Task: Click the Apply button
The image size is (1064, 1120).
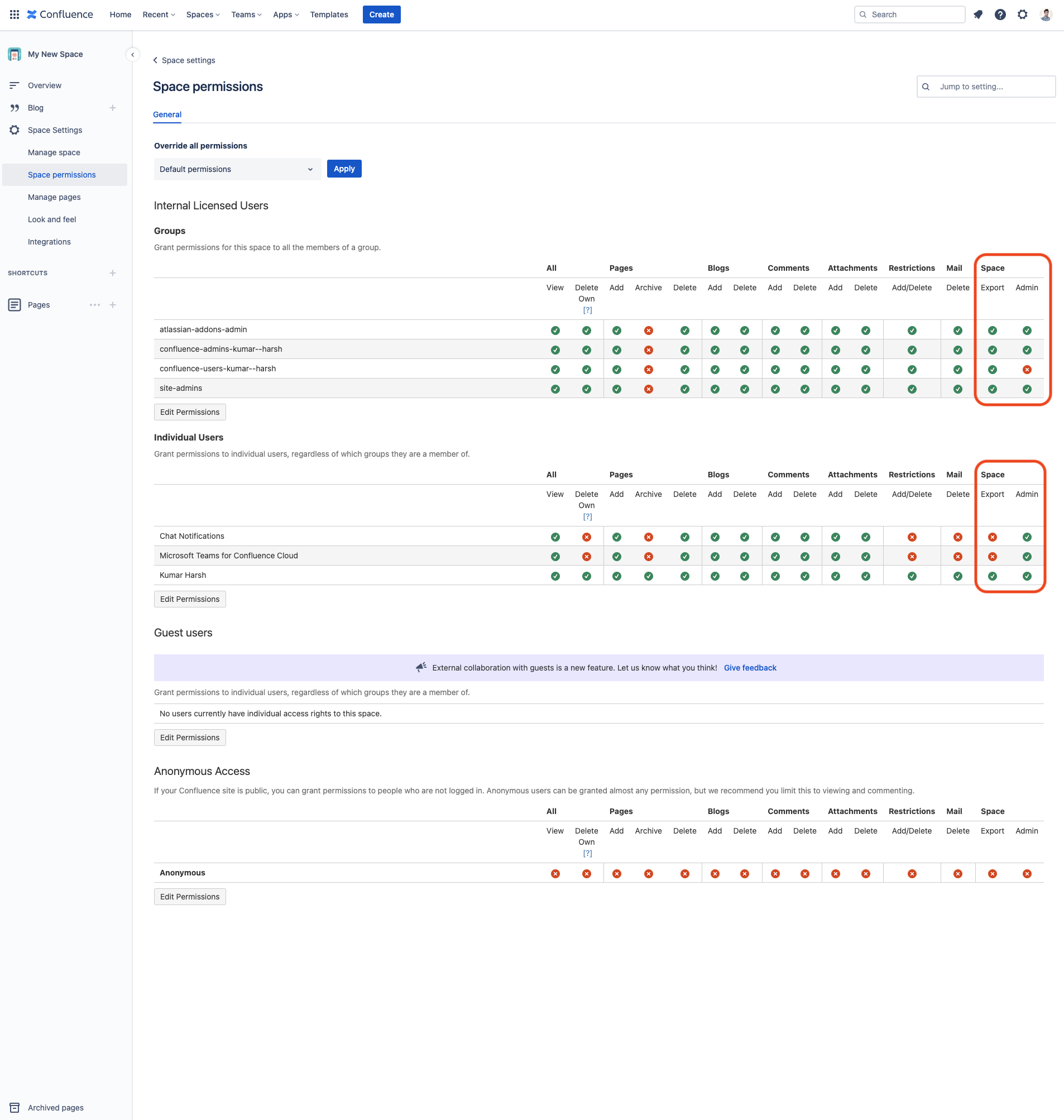Action: (344, 169)
